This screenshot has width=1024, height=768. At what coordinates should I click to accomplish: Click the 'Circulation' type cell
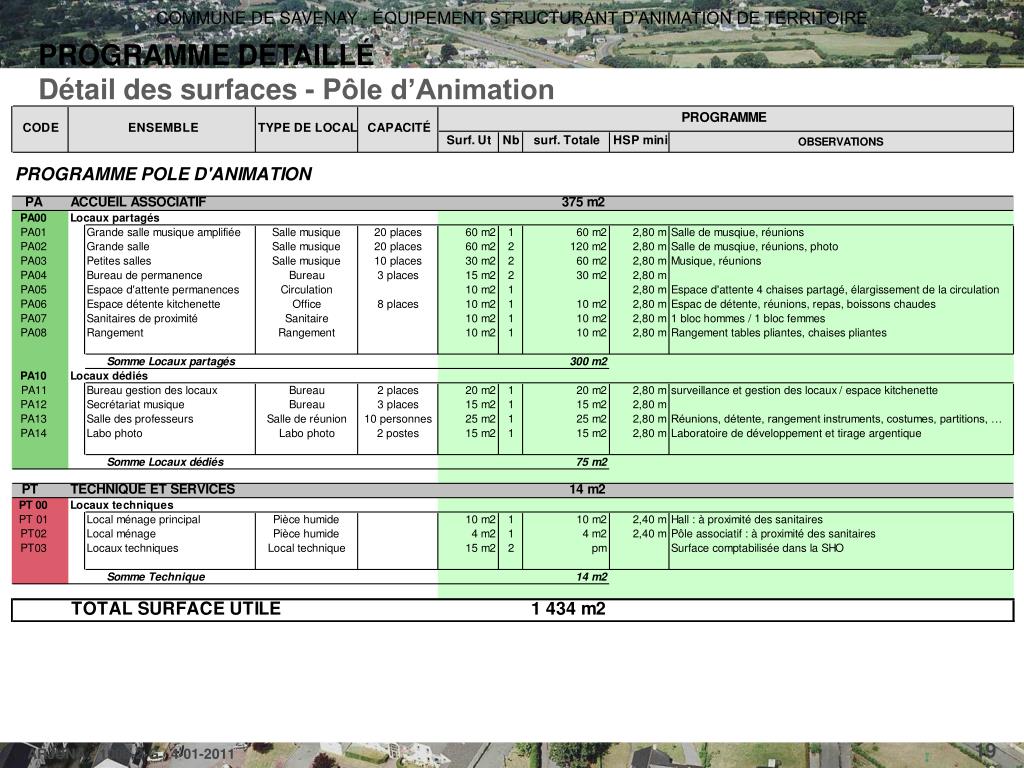pos(306,290)
